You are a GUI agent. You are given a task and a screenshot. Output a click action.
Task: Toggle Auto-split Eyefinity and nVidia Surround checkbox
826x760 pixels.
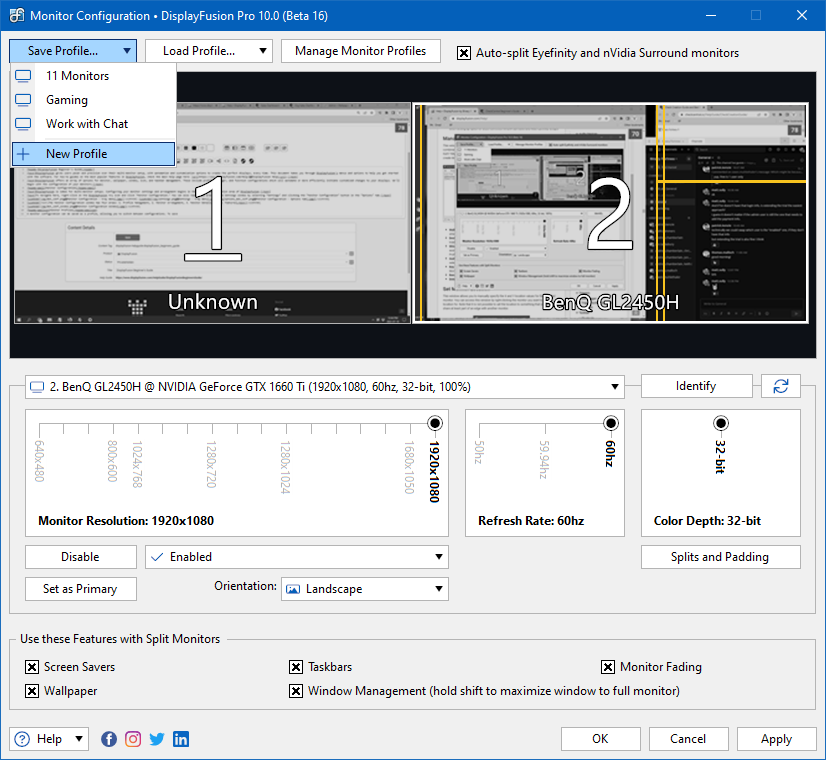(464, 53)
